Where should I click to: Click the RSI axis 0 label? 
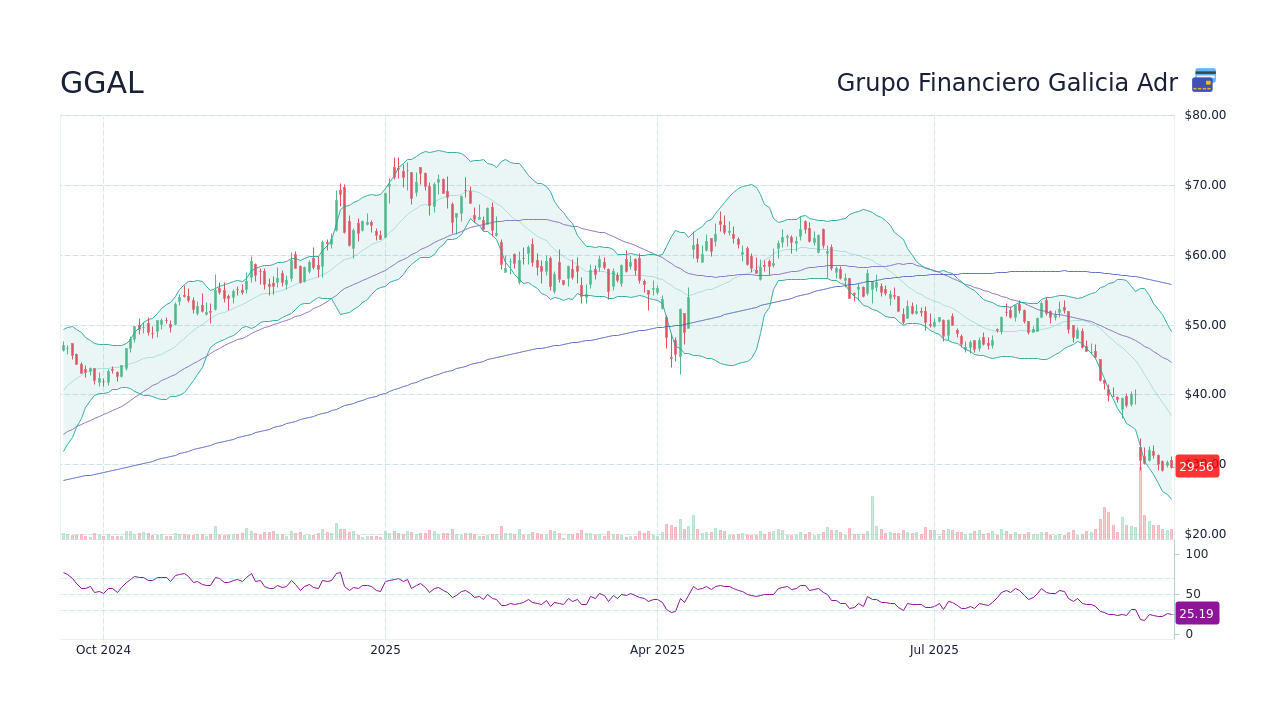pyautogui.click(x=1189, y=634)
